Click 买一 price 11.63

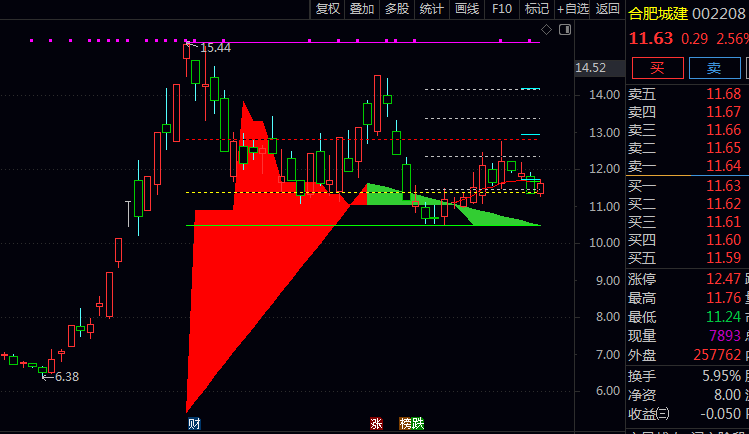point(724,186)
